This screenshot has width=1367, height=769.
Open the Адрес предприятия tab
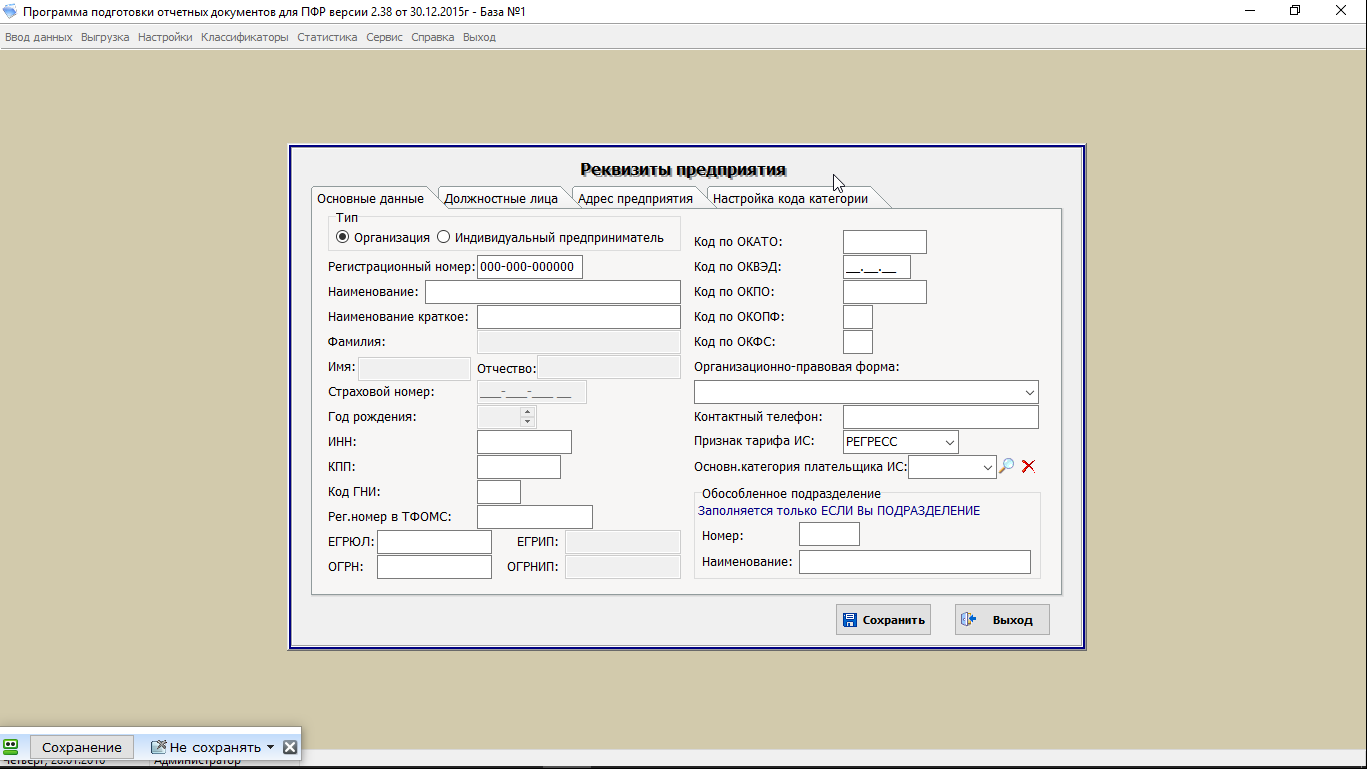pos(635,198)
